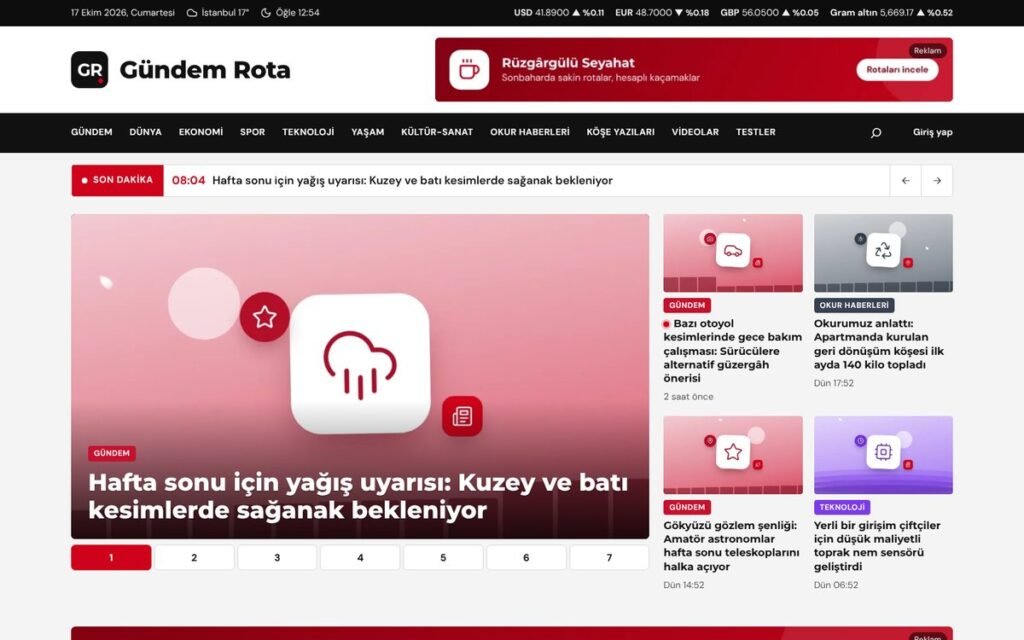
Task: Select slide 2 in the hero pager
Action: pos(194,558)
